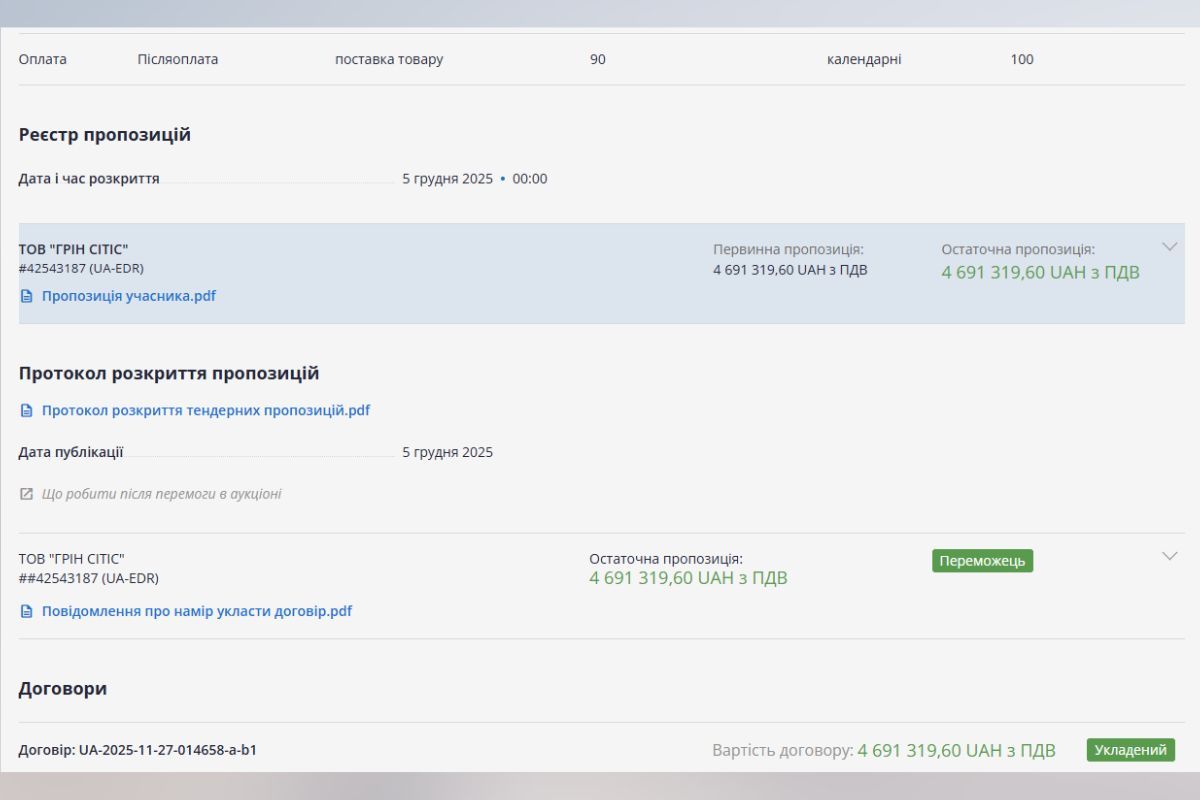1200x800 pixels.
Task: Click the file icon beside Повідомлення про намір укласти договір.pdf
Action: tap(27, 611)
